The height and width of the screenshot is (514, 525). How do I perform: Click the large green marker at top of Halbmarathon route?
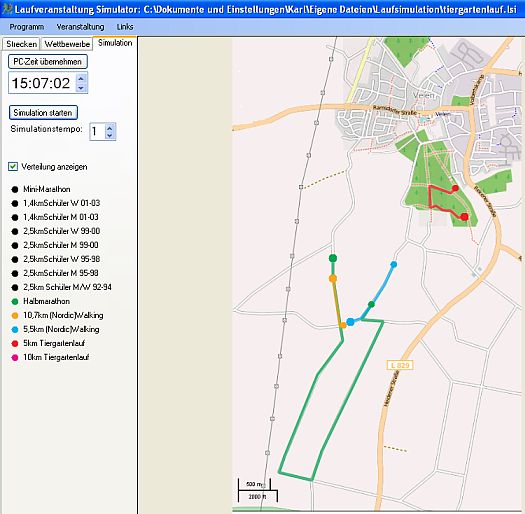click(332, 258)
